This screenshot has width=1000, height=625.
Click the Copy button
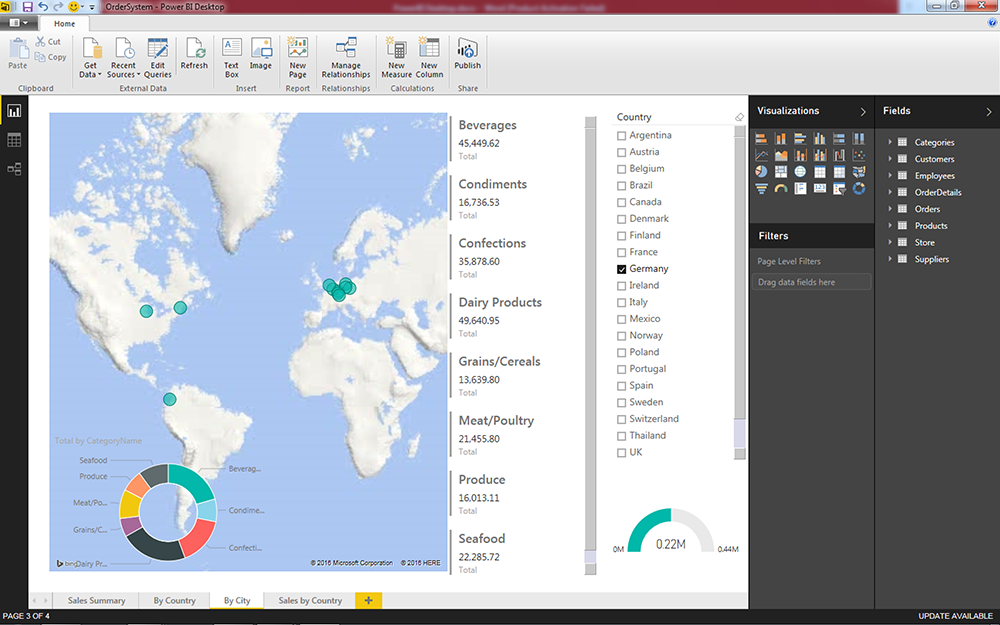(x=50, y=57)
